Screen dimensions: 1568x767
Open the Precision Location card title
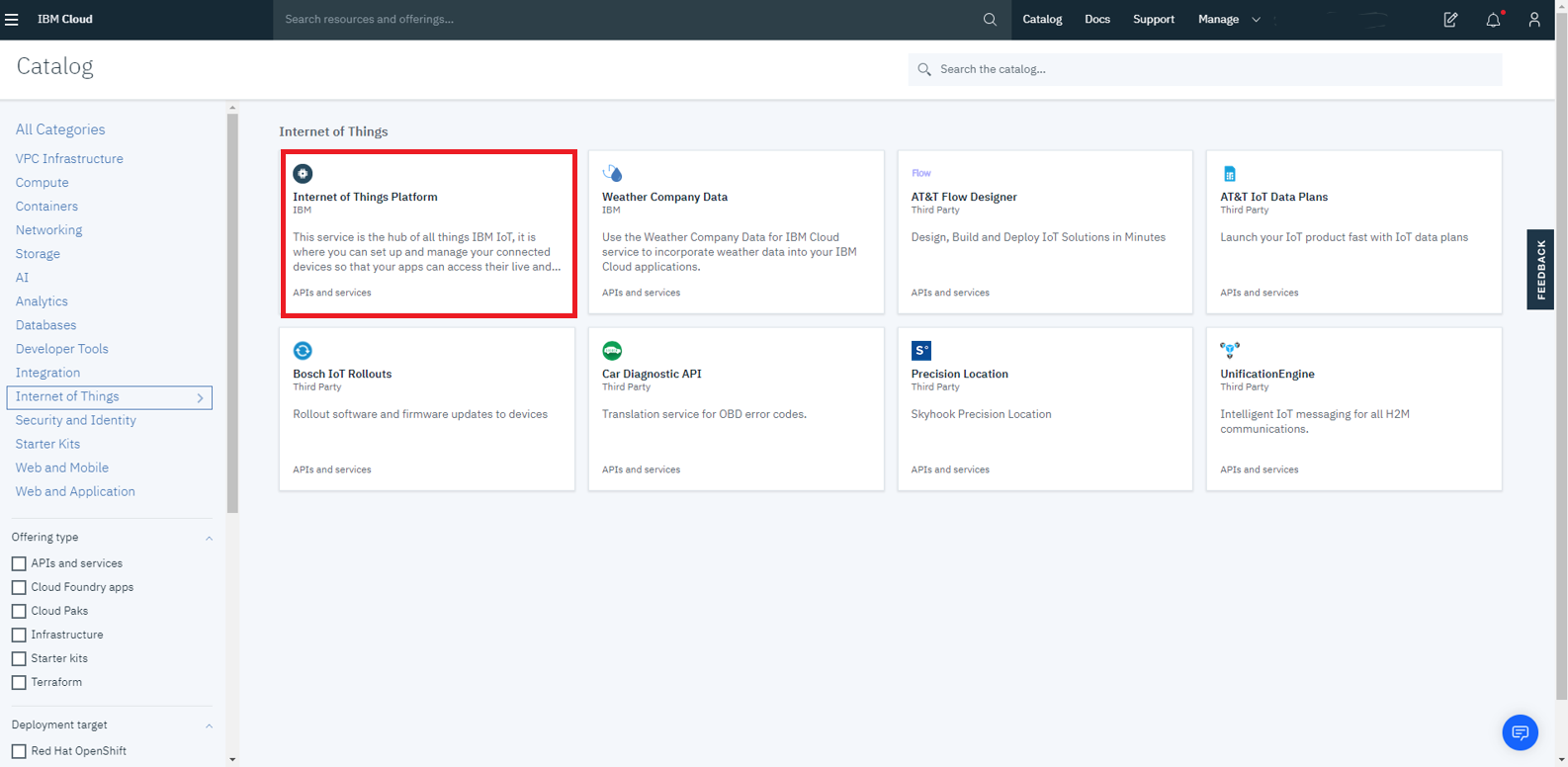(959, 374)
